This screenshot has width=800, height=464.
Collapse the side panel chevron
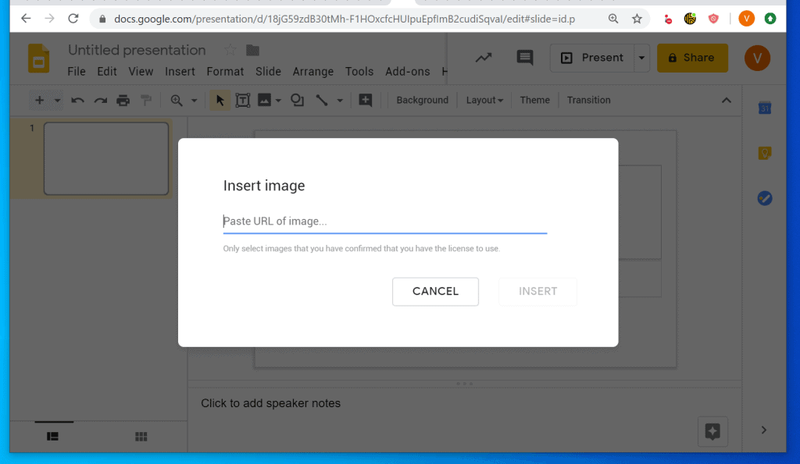(764, 430)
